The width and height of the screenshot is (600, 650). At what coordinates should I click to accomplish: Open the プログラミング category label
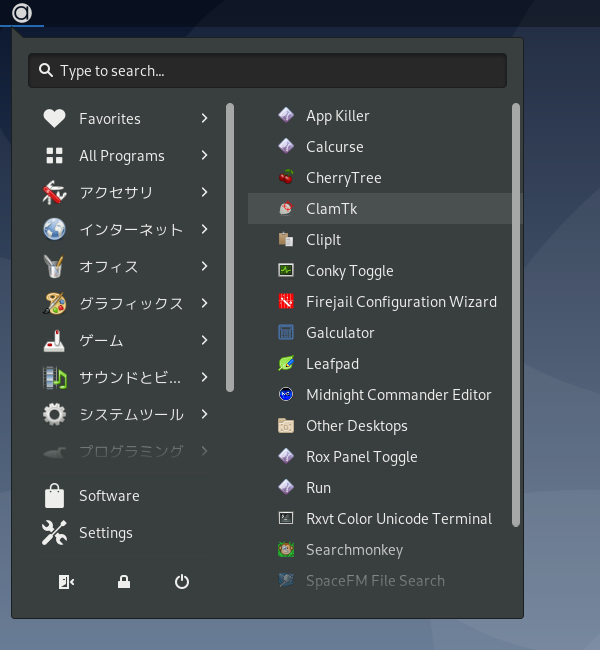[x=131, y=451]
